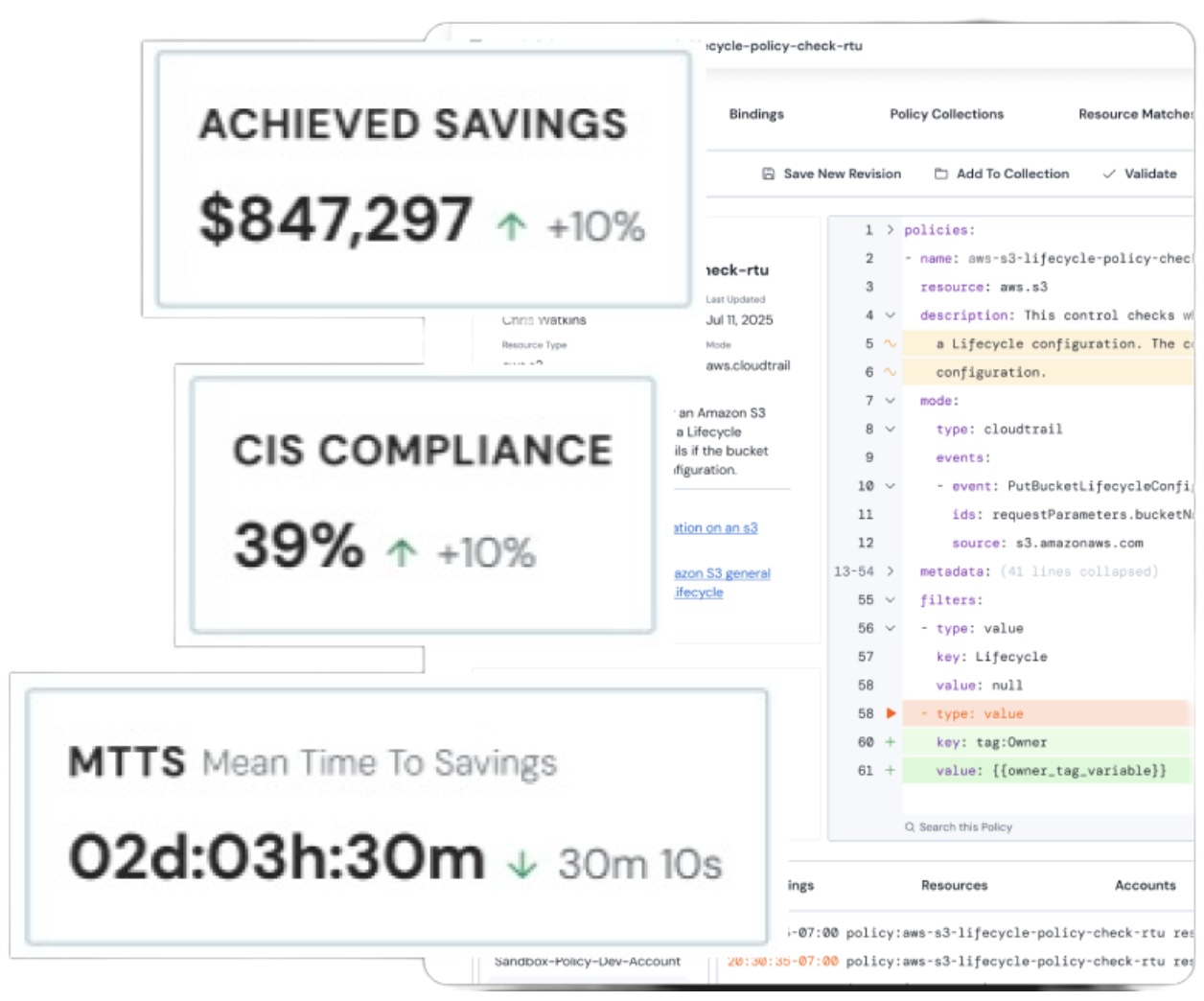Click the green addition marker on line 61
Viewport: 1204px width, 1001px height.
click(x=889, y=769)
